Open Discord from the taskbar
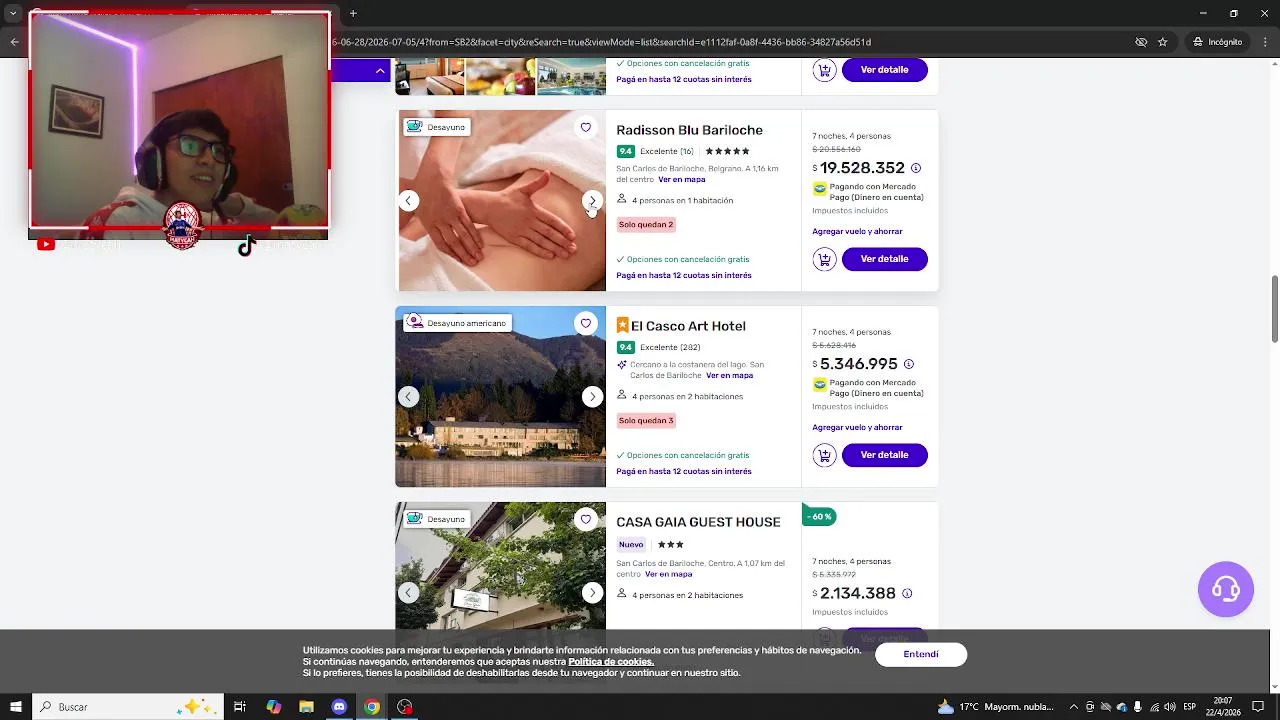 (x=339, y=707)
